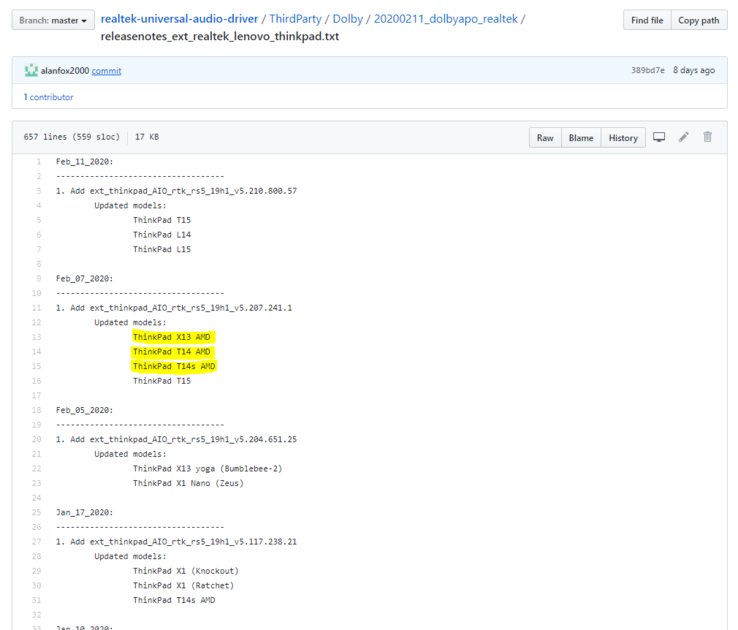Click the Raw button
The width and height of the screenshot is (738, 630).
coord(545,138)
